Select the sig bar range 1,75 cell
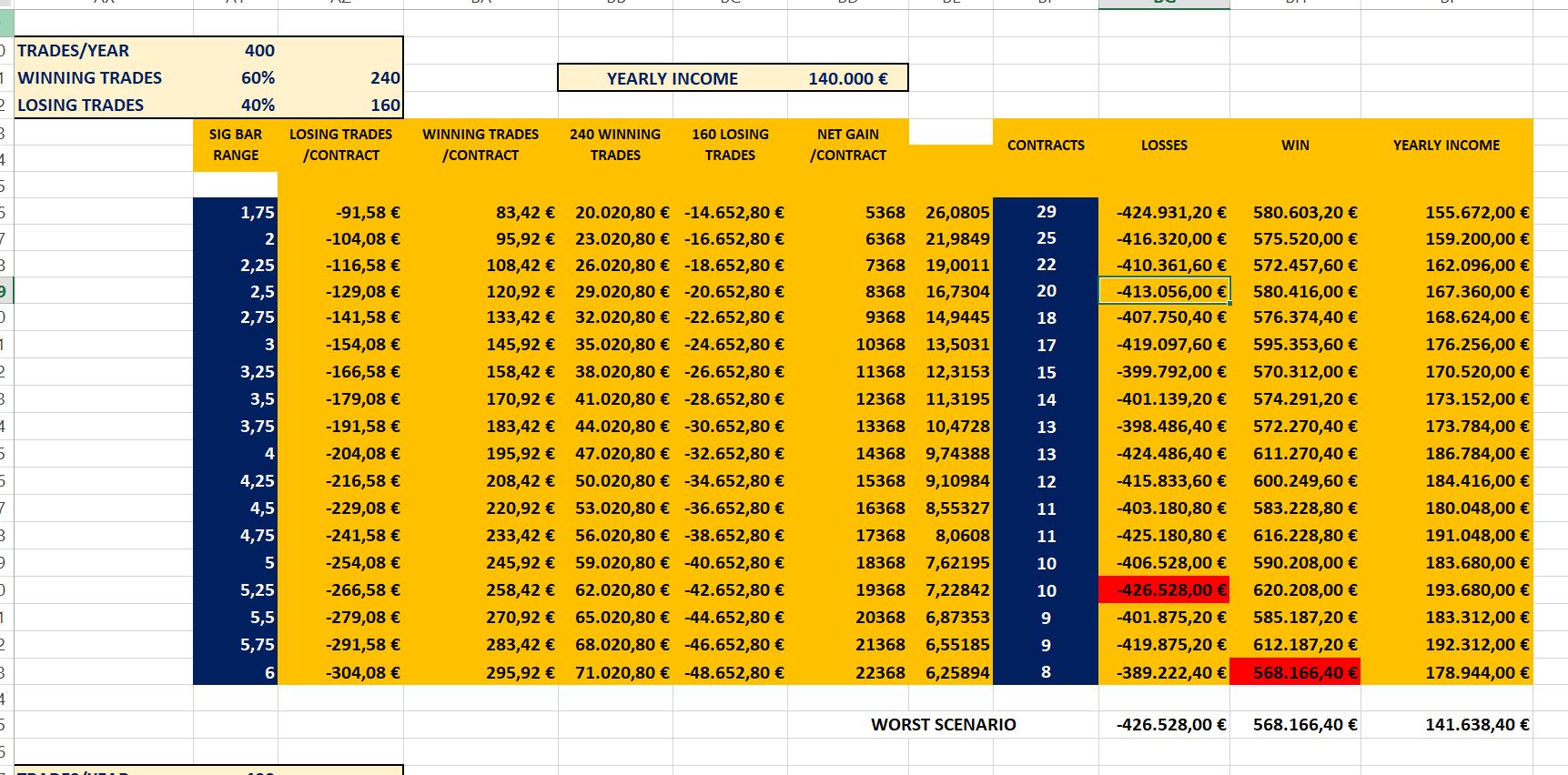Image resolution: width=1568 pixels, height=775 pixels. point(236,213)
